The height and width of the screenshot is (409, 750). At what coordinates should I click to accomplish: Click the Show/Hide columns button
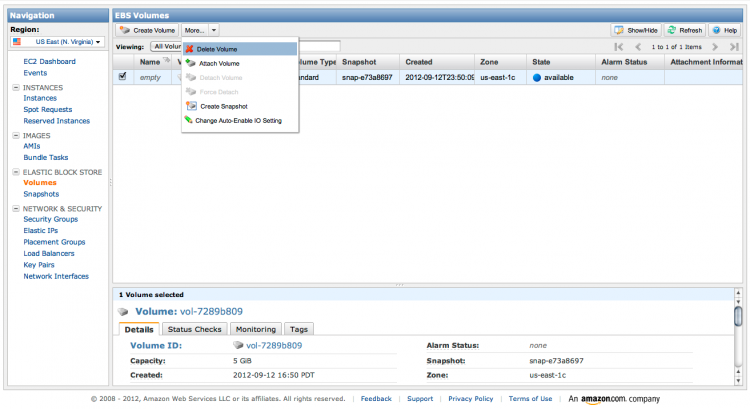[x=636, y=30]
